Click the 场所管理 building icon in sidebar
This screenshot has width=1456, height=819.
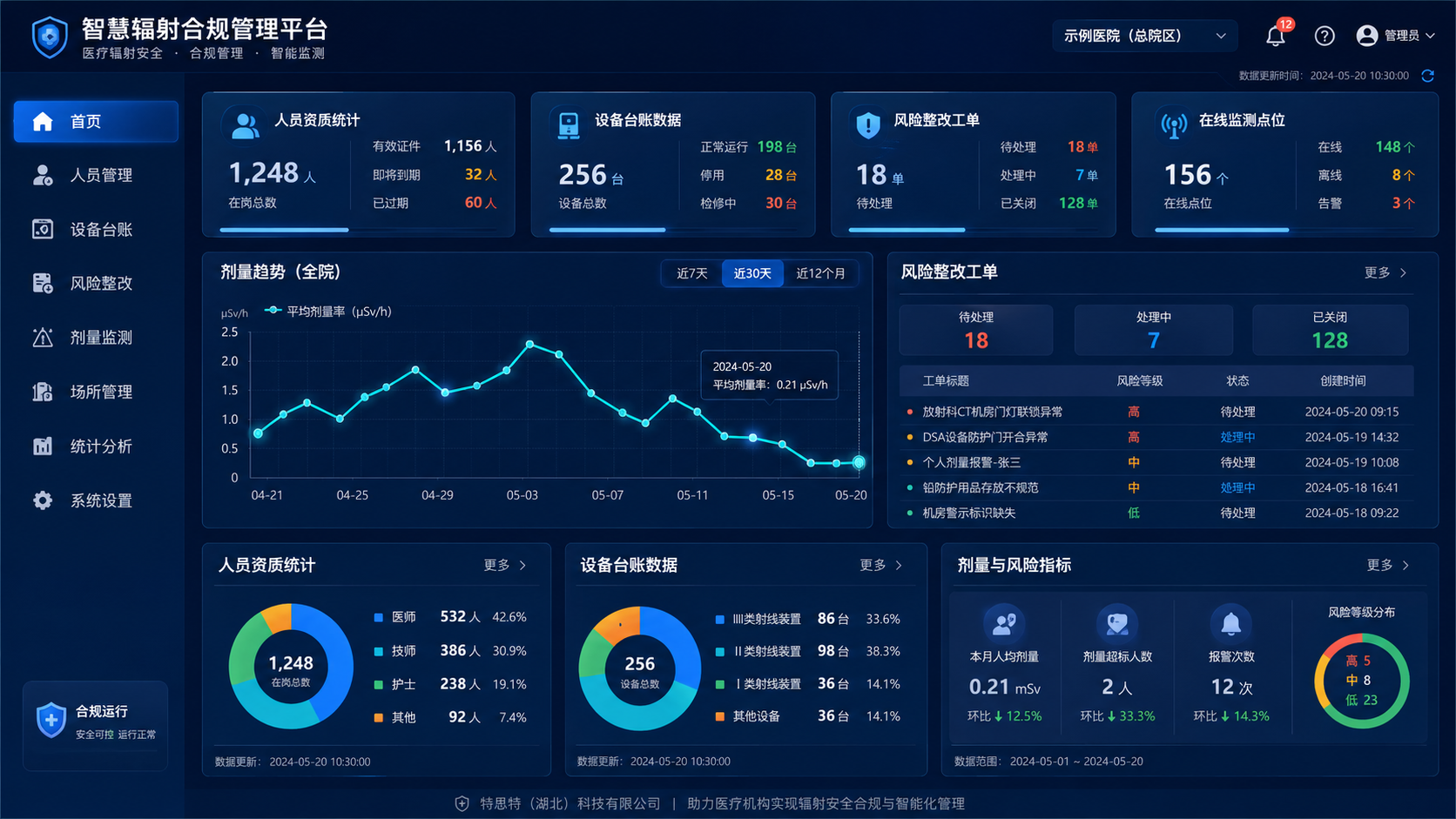coord(43,392)
